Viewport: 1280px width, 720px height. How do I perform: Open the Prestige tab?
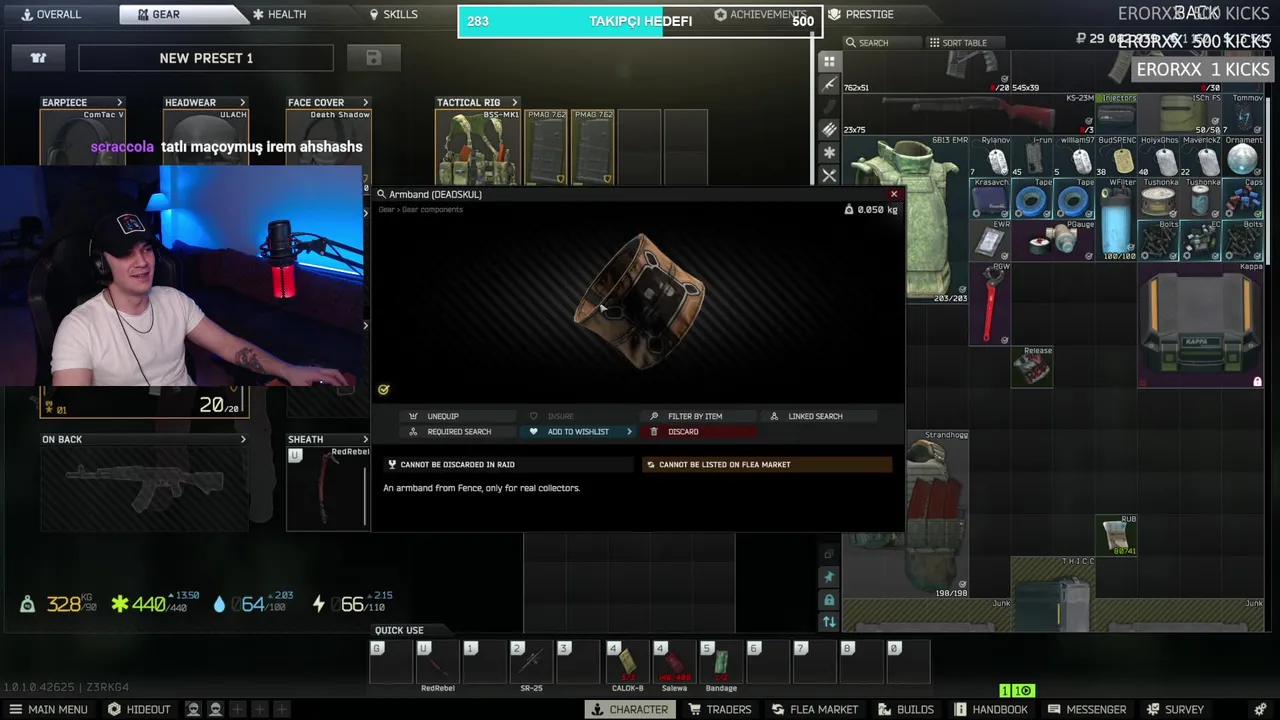(x=862, y=14)
